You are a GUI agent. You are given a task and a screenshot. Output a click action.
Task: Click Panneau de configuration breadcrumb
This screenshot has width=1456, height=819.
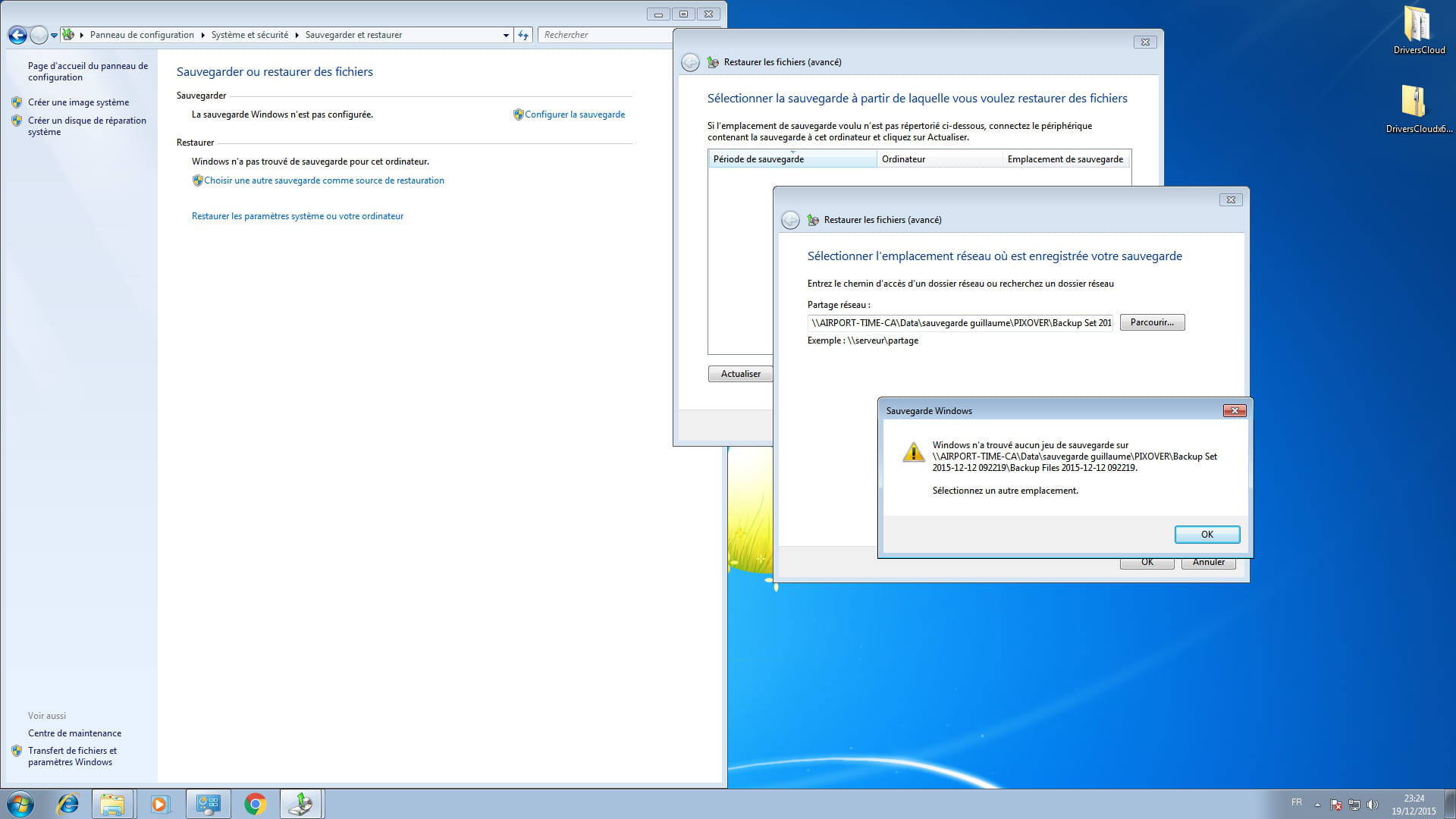142,35
